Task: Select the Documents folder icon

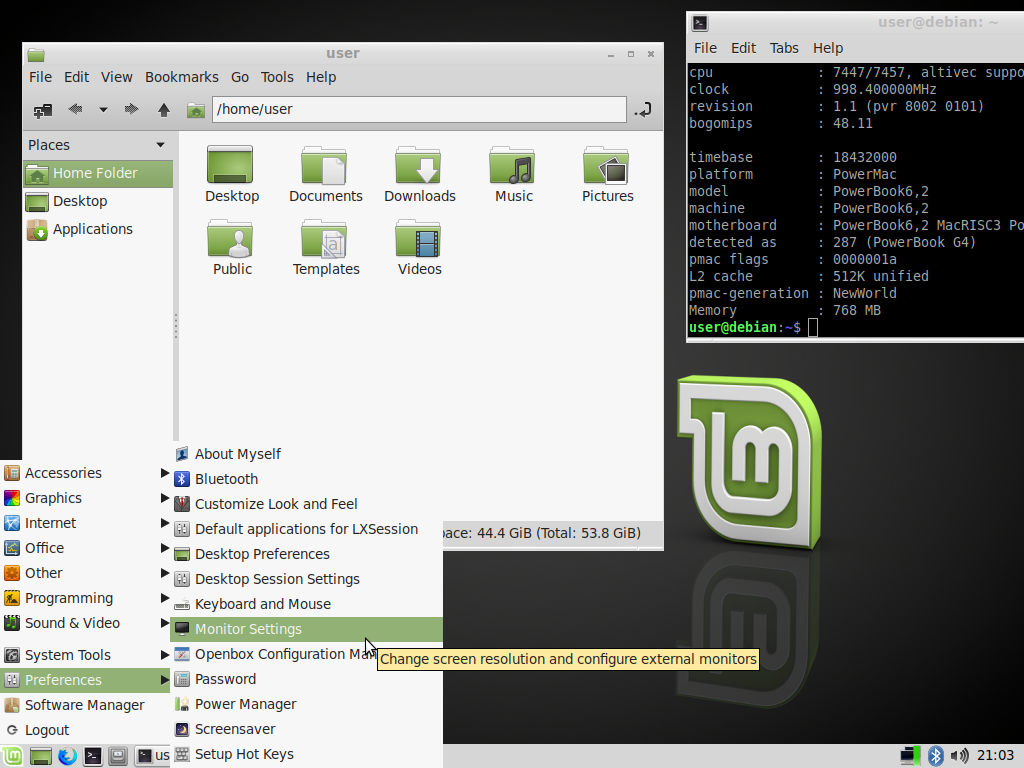Action: point(325,174)
